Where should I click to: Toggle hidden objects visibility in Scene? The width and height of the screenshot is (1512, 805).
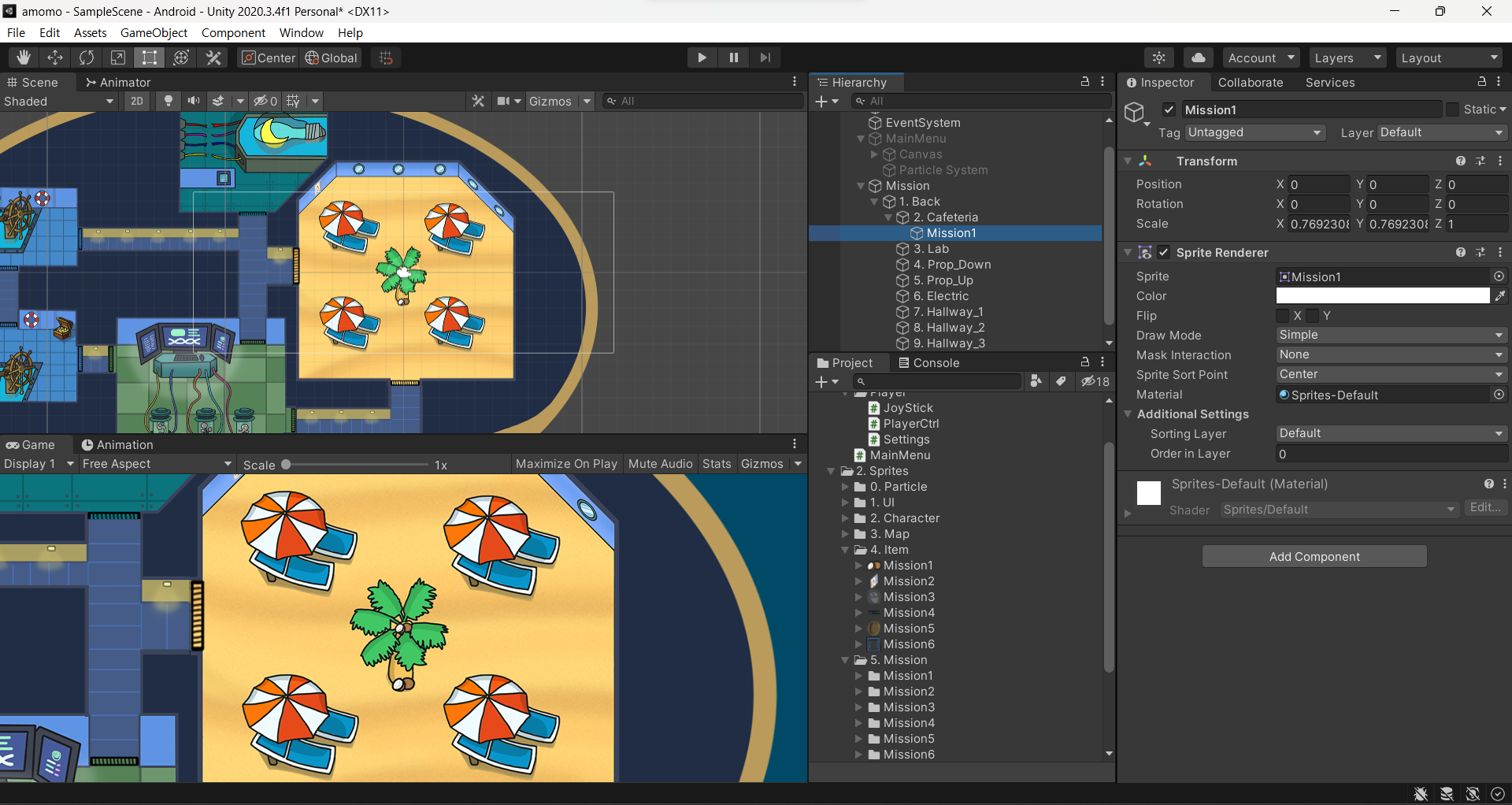(265, 101)
